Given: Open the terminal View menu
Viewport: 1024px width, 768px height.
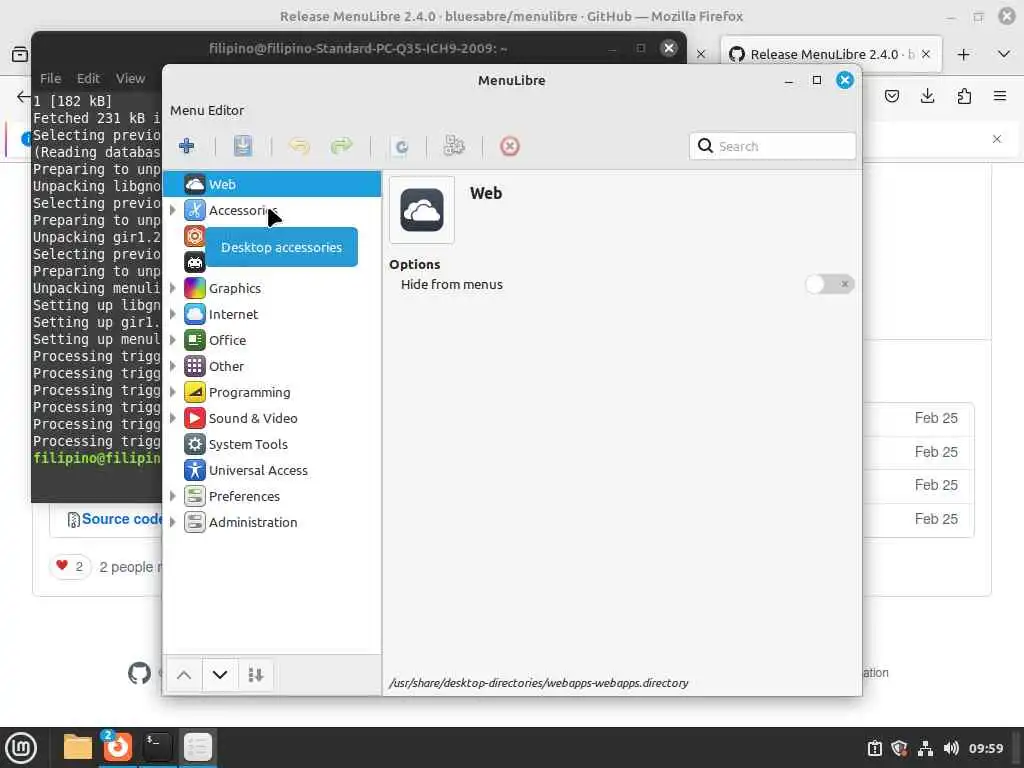Looking at the screenshot, I should [131, 78].
